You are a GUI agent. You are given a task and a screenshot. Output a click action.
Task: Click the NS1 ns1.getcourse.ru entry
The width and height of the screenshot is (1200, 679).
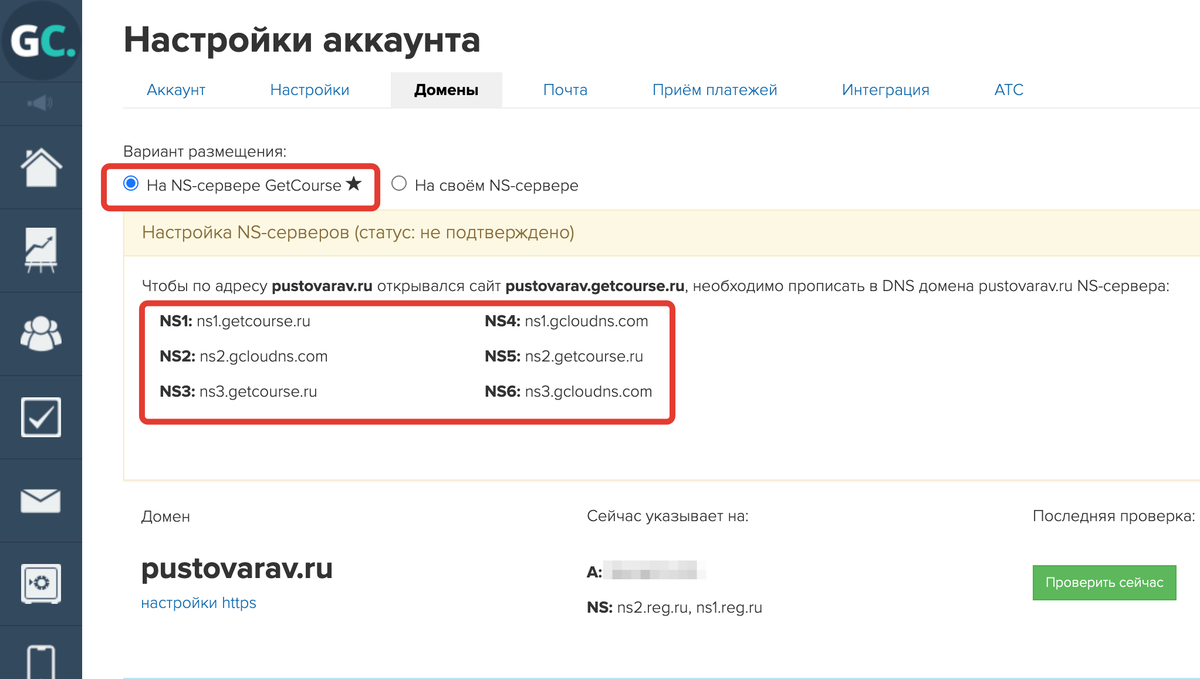pos(235,321)
